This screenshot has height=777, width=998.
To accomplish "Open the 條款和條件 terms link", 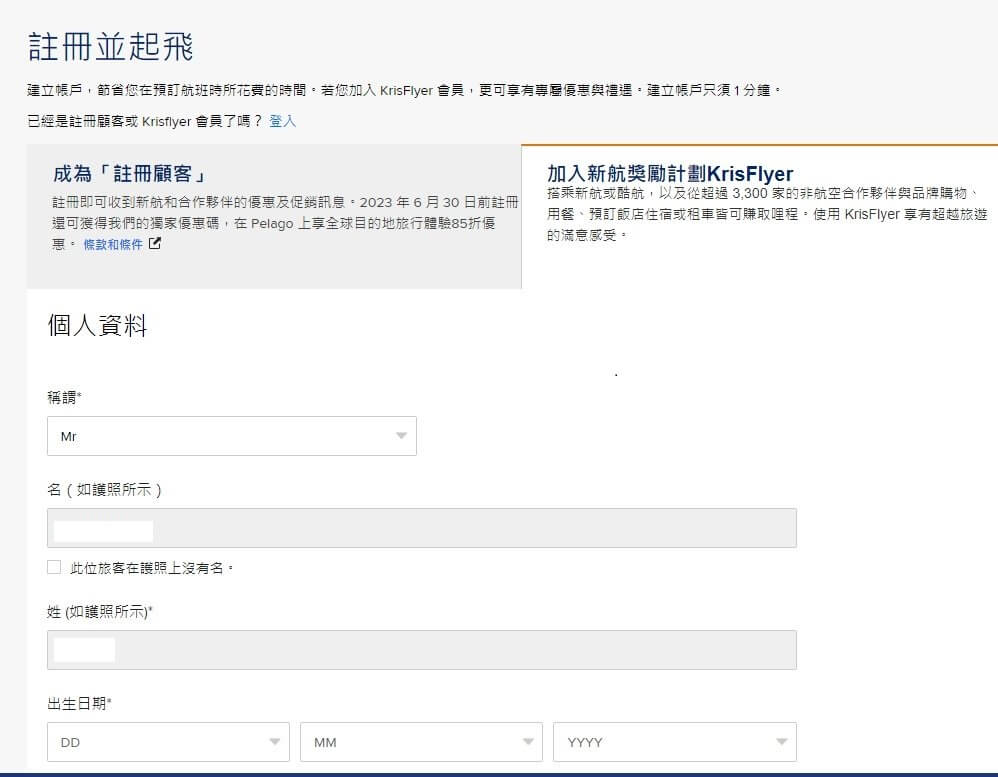I will tap(112, 243).
